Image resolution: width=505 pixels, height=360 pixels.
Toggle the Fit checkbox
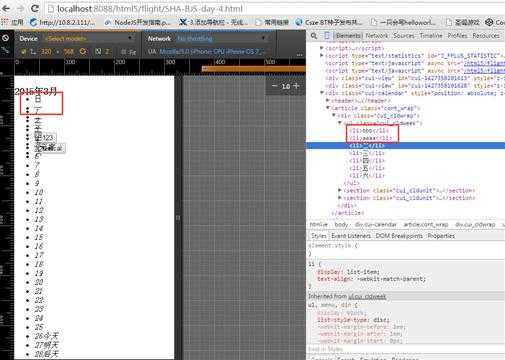[x=124, y=52]
